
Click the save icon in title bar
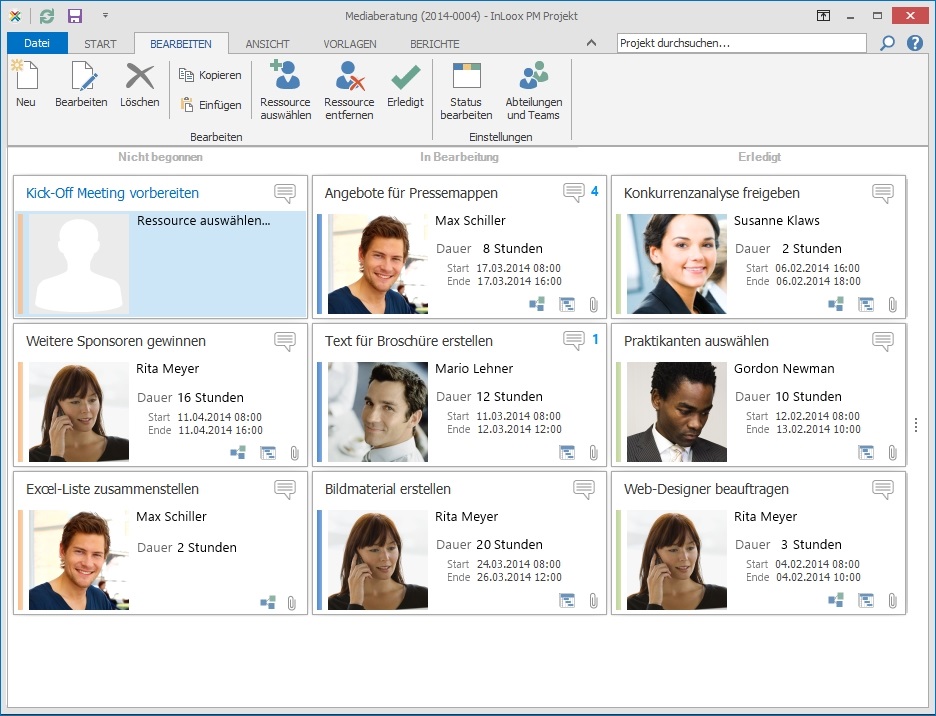click(x=75, y=16)
